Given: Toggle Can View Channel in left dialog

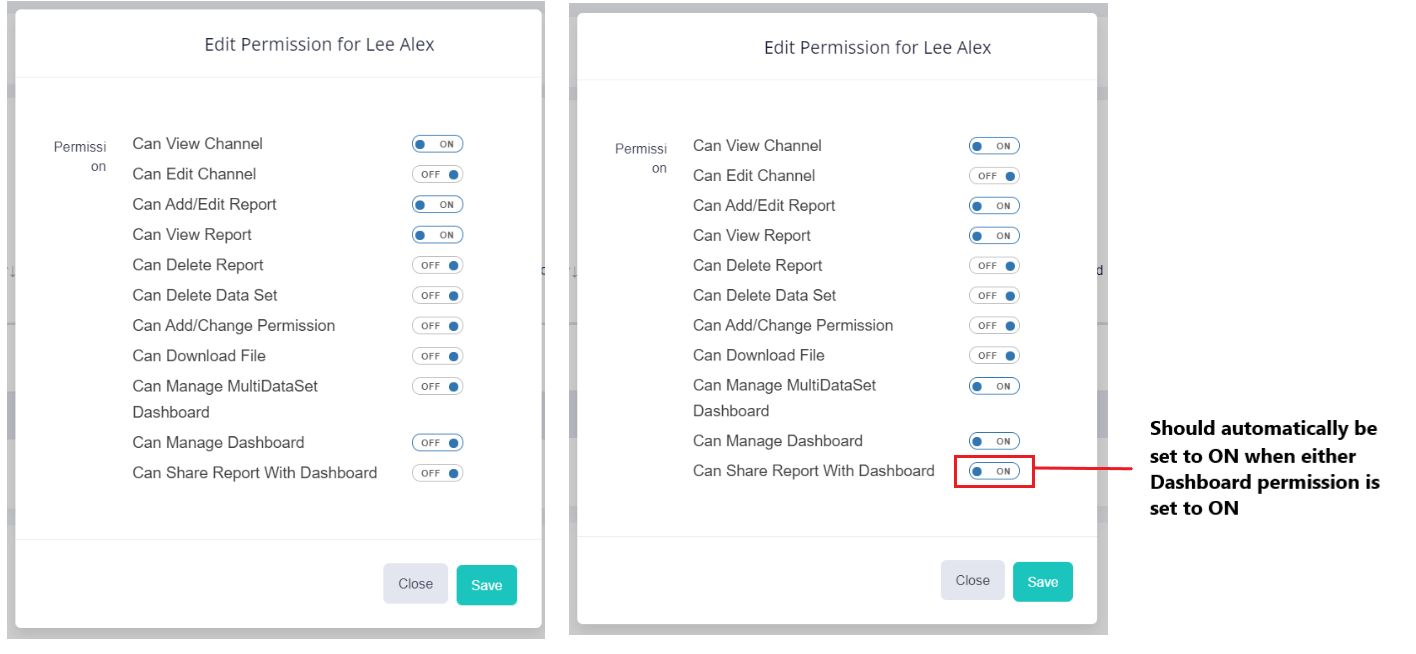Looking at the screenshot, I should pyautogui.click(x=437, y=144).
